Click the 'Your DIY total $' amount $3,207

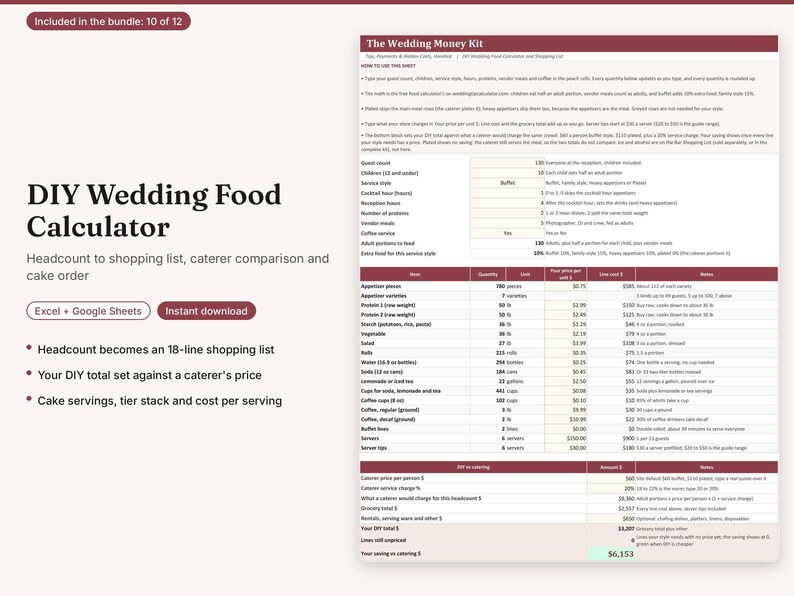[611, 529]
